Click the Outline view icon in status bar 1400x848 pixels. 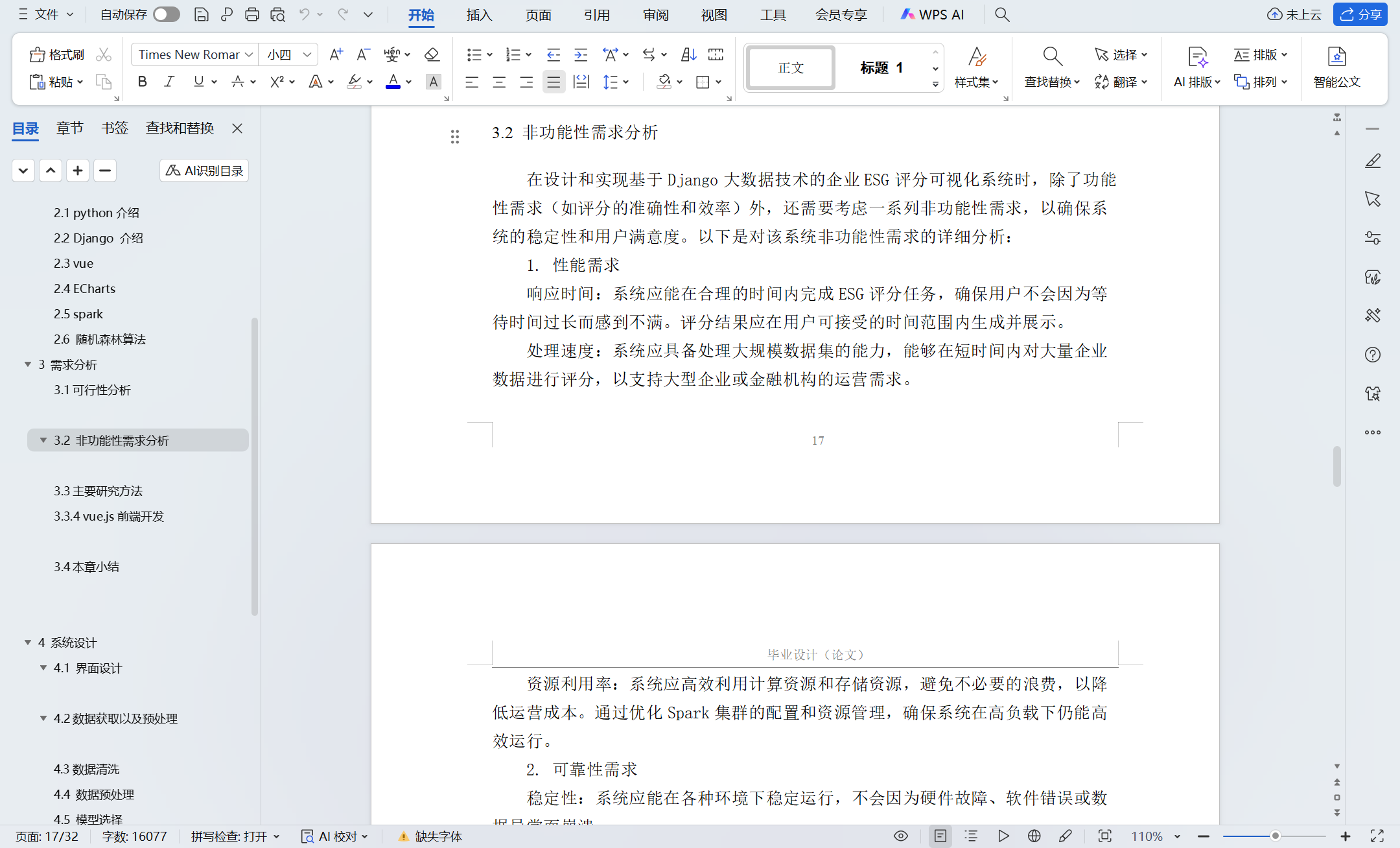(971, 836)
